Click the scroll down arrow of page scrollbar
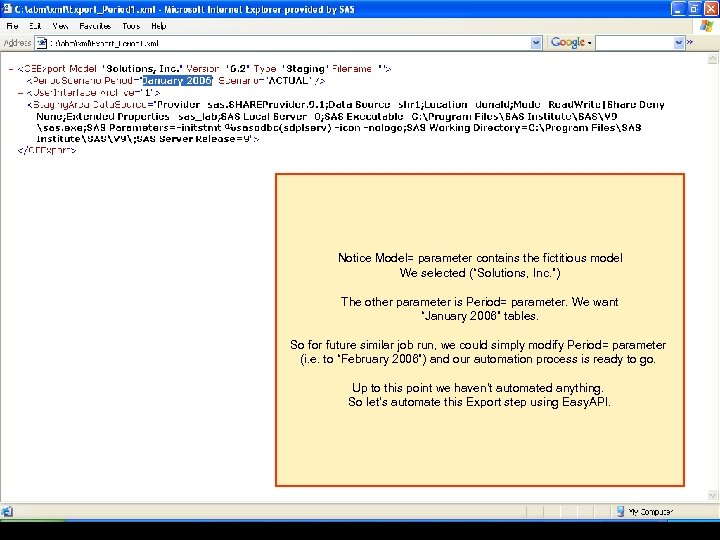 point(712,495)
